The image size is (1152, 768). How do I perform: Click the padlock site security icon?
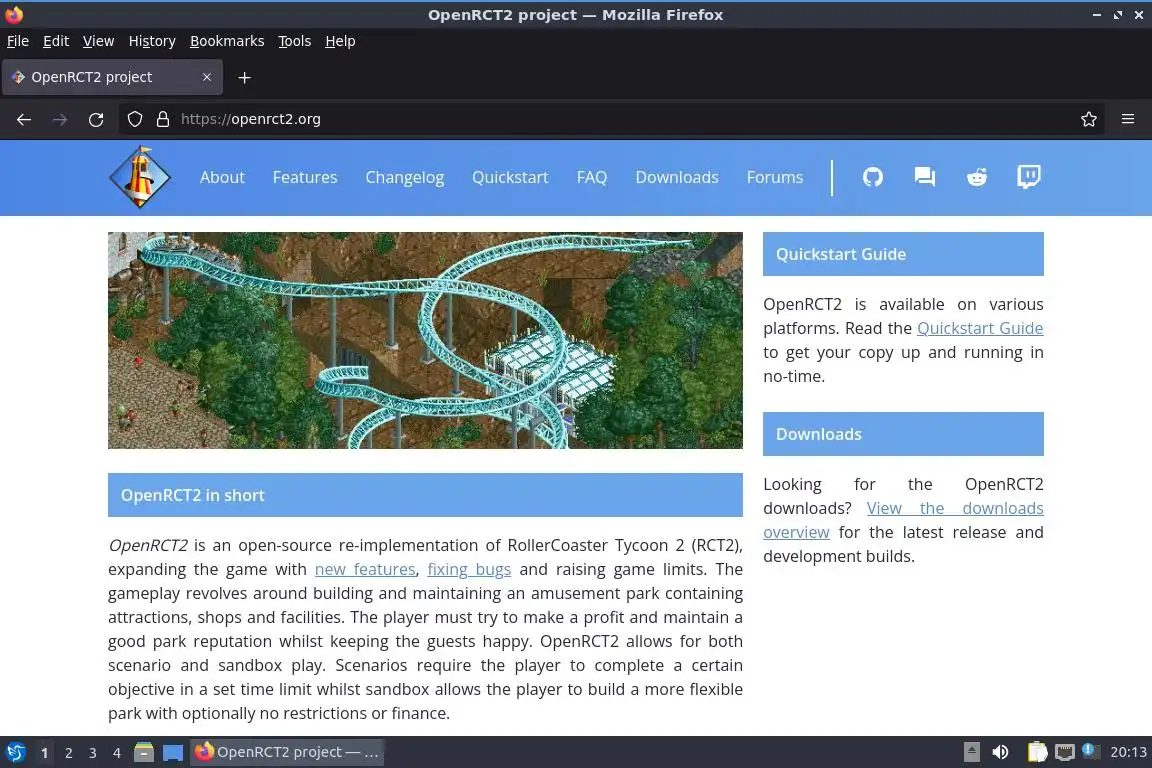[x=163, y=119]
